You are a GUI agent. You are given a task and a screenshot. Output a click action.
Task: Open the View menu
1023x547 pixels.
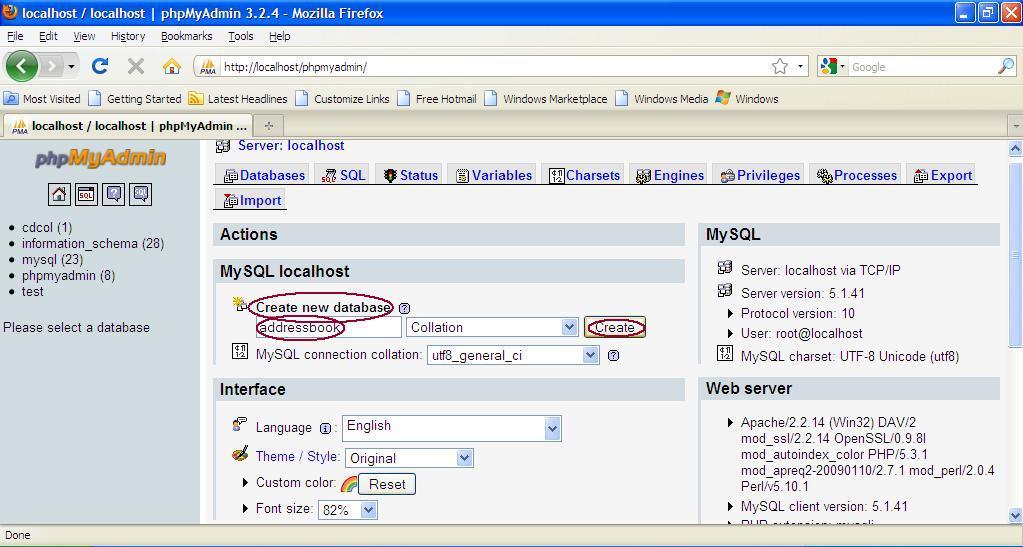coord(84,37)
